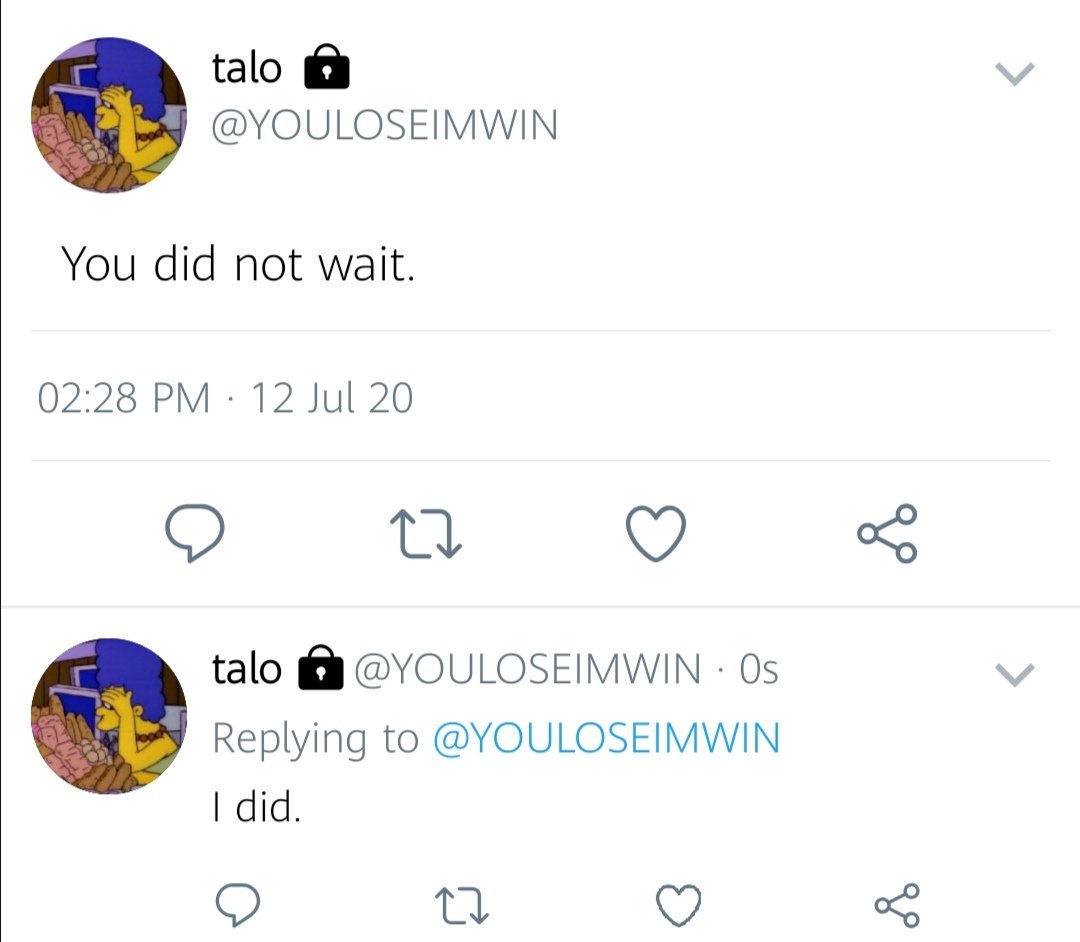Click the lock icon beside talo in main tweet
This screenshot has height=942, width=1080.
pos(327,67)
